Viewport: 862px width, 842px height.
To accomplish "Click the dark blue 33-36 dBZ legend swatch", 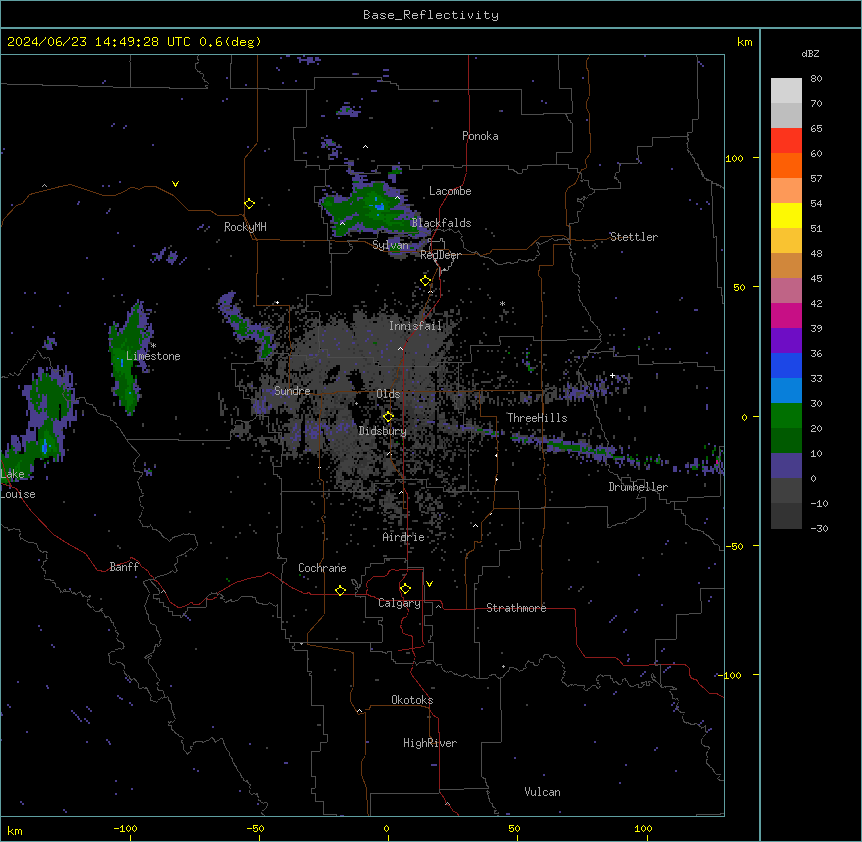I will click(786, 365).
